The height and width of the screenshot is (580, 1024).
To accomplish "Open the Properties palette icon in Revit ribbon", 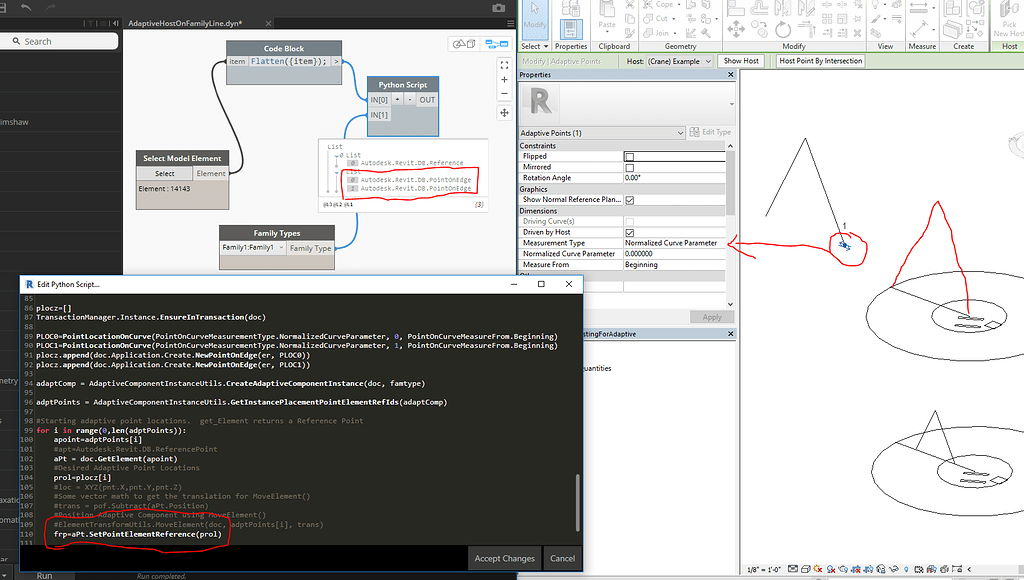I will pos(570,28).
